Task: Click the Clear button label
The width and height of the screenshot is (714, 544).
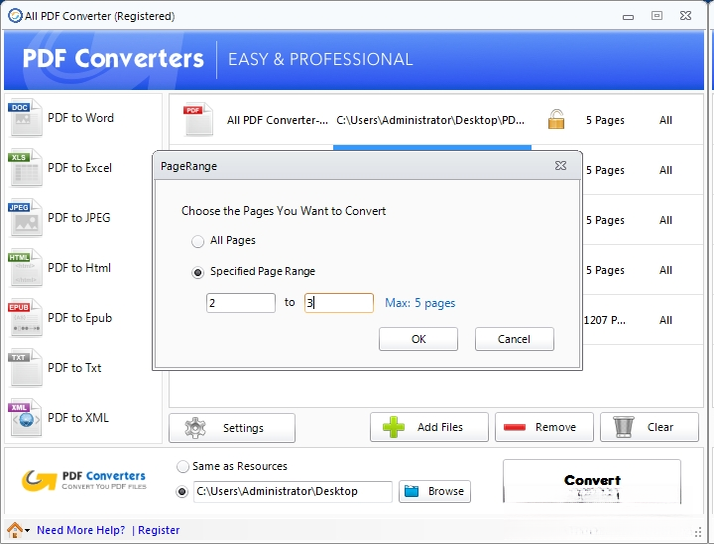Action: (660, 427)
